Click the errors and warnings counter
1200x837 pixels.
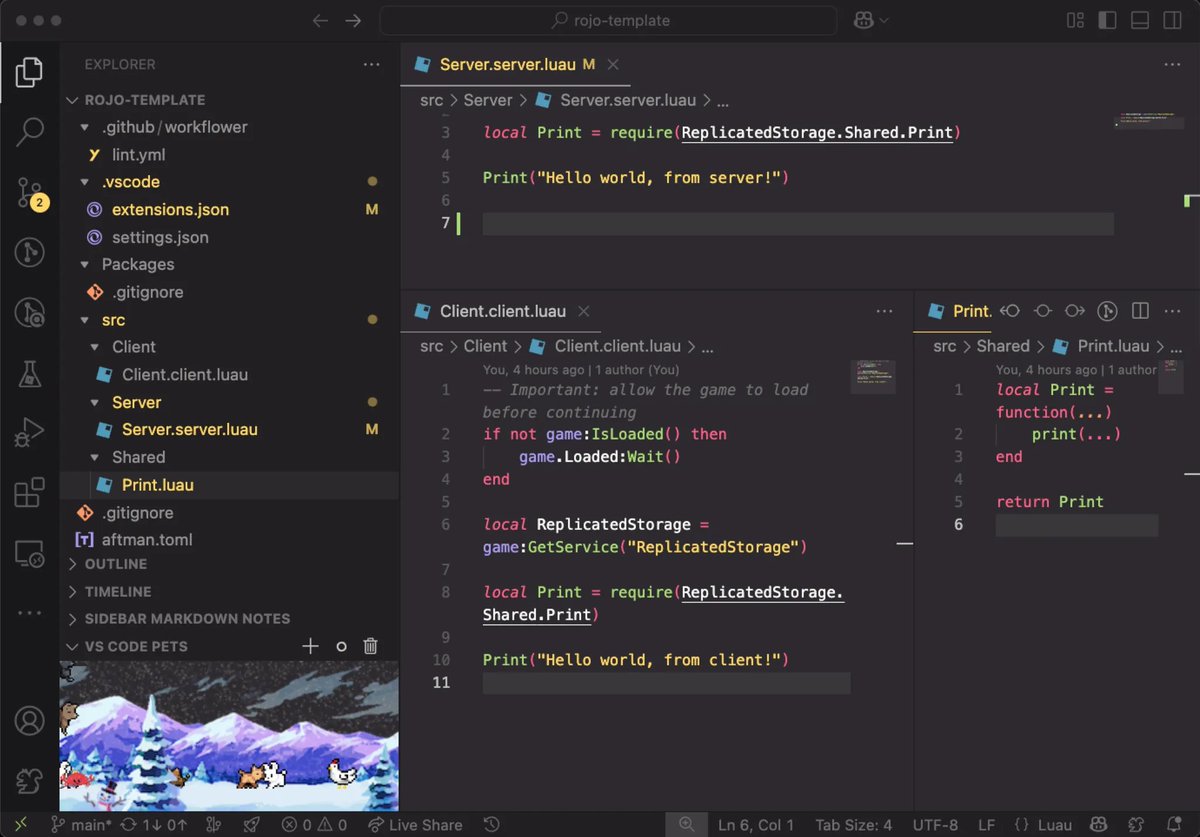(x=314, y=825)
